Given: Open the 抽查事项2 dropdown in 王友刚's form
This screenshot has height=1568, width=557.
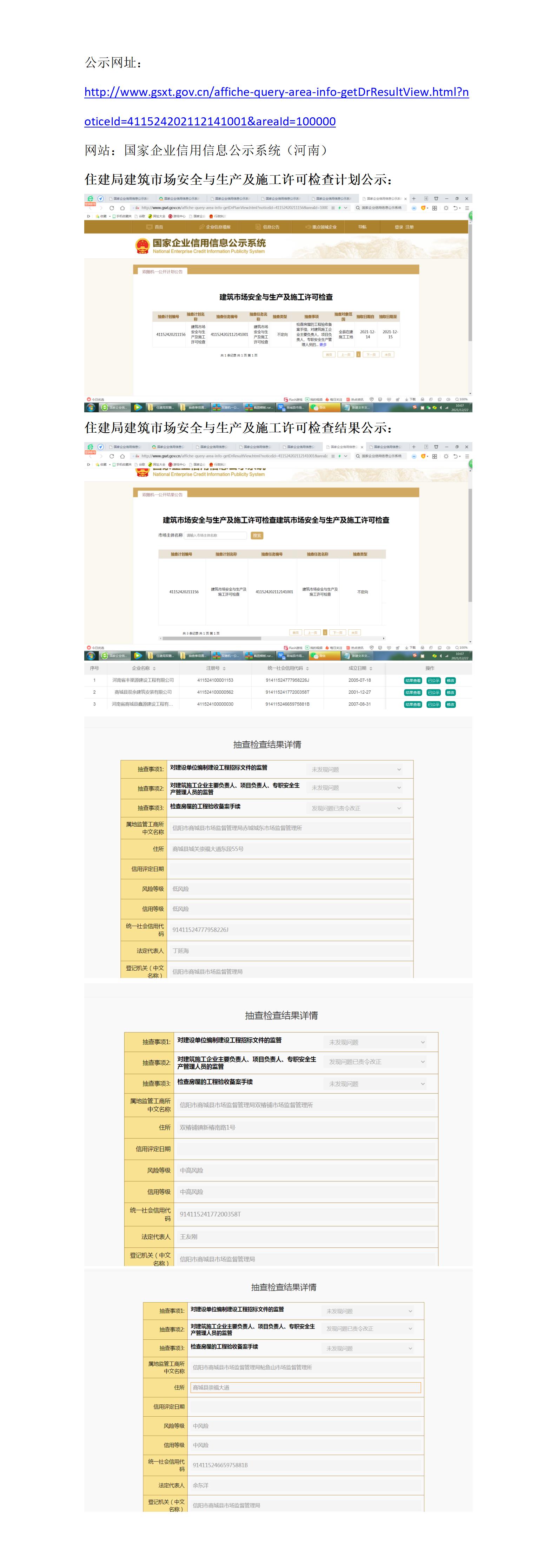Looking at the screenshot, I should 376,1062.
